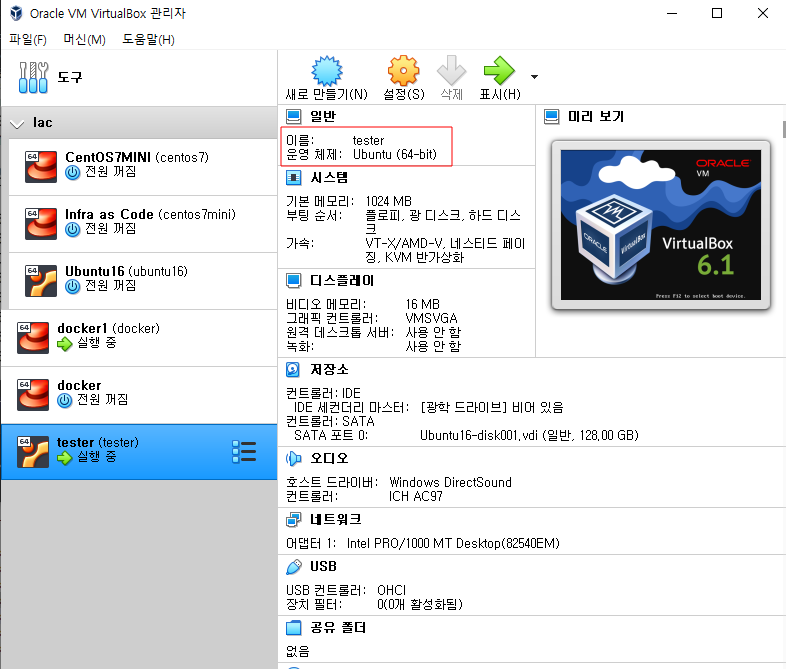This screenshot has width=786, height=669.
Task: Select the powered-off docker virtual machine
Action: click(x=139, y=395)
